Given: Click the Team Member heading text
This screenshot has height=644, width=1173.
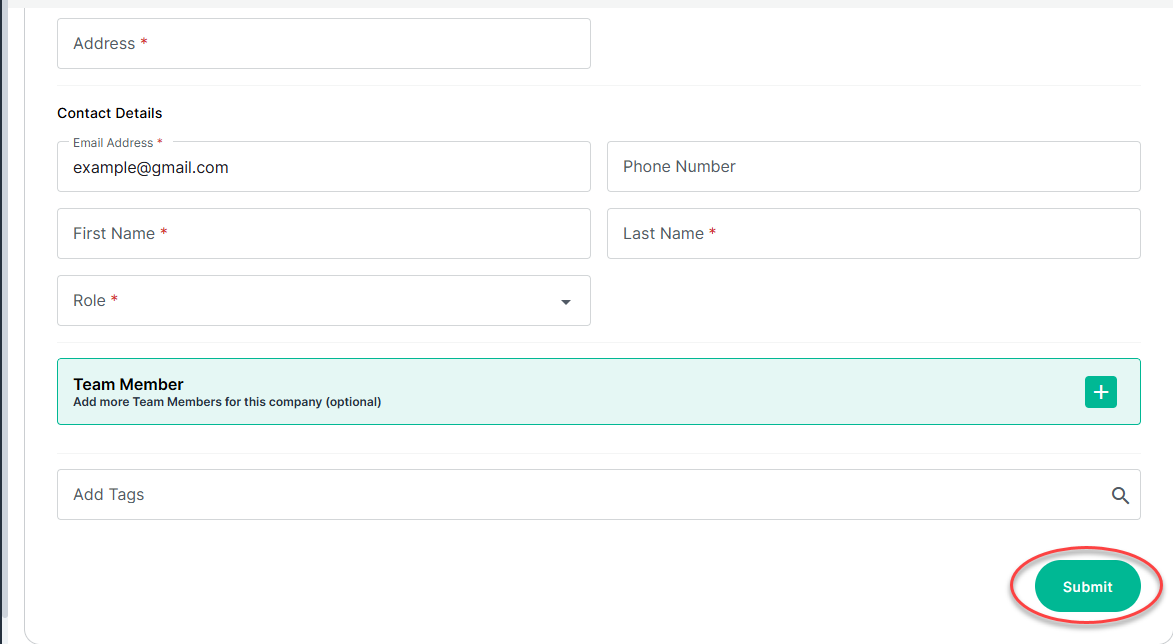Looking at the screenshot, I should pyautogui.click(x=128, y=384).
